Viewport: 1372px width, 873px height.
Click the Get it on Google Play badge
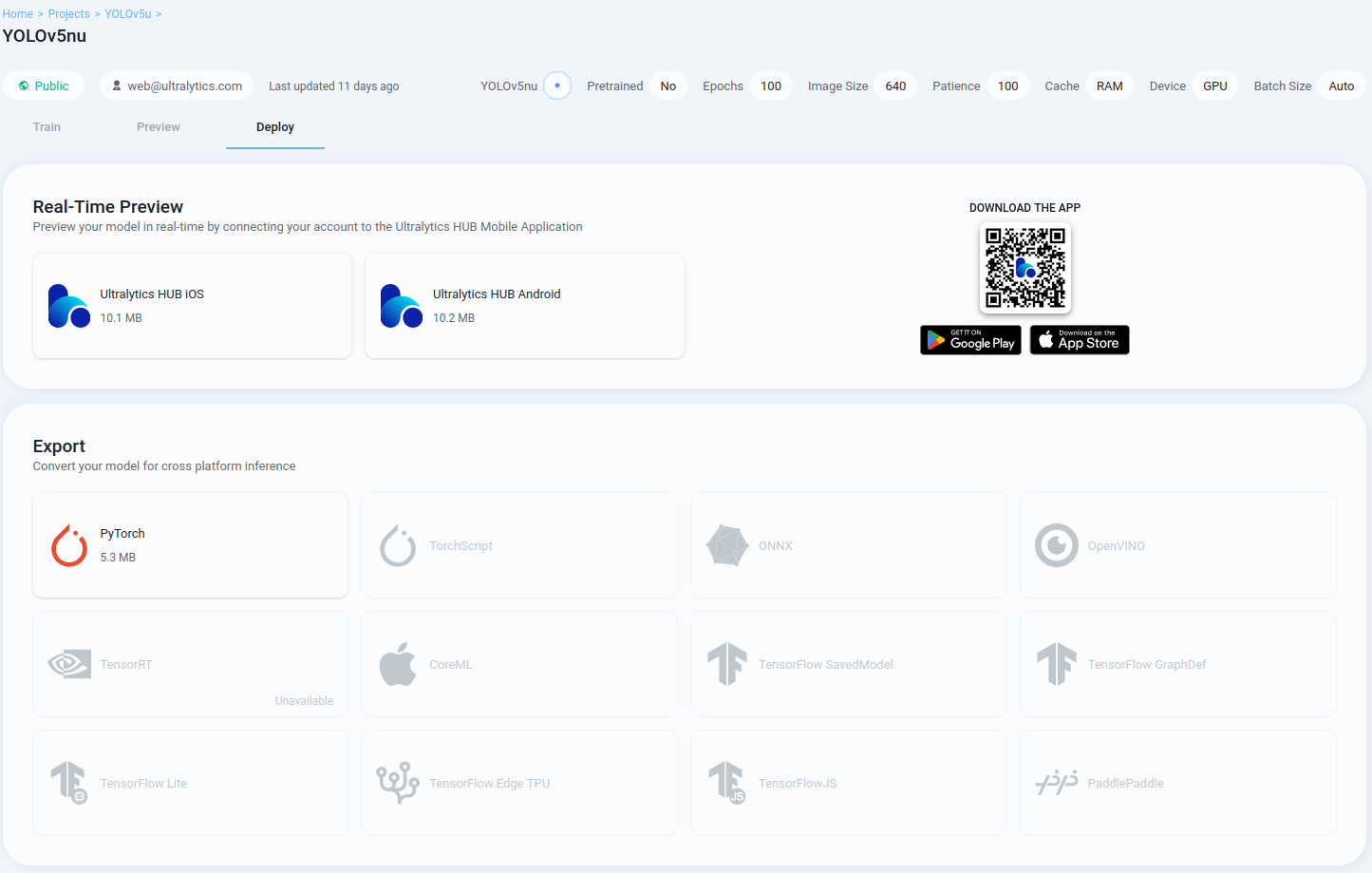click(970, 339)
